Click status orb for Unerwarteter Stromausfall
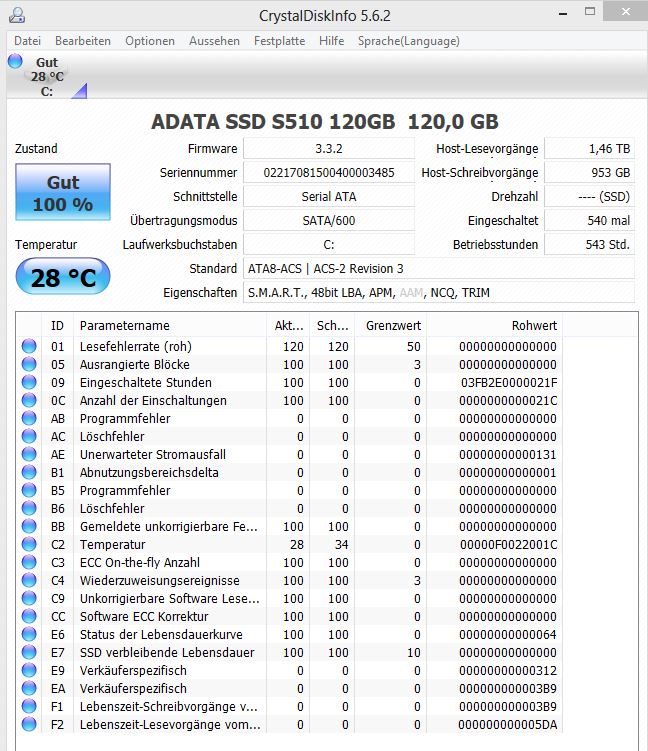The image size is (648, 751). [29, 454]
